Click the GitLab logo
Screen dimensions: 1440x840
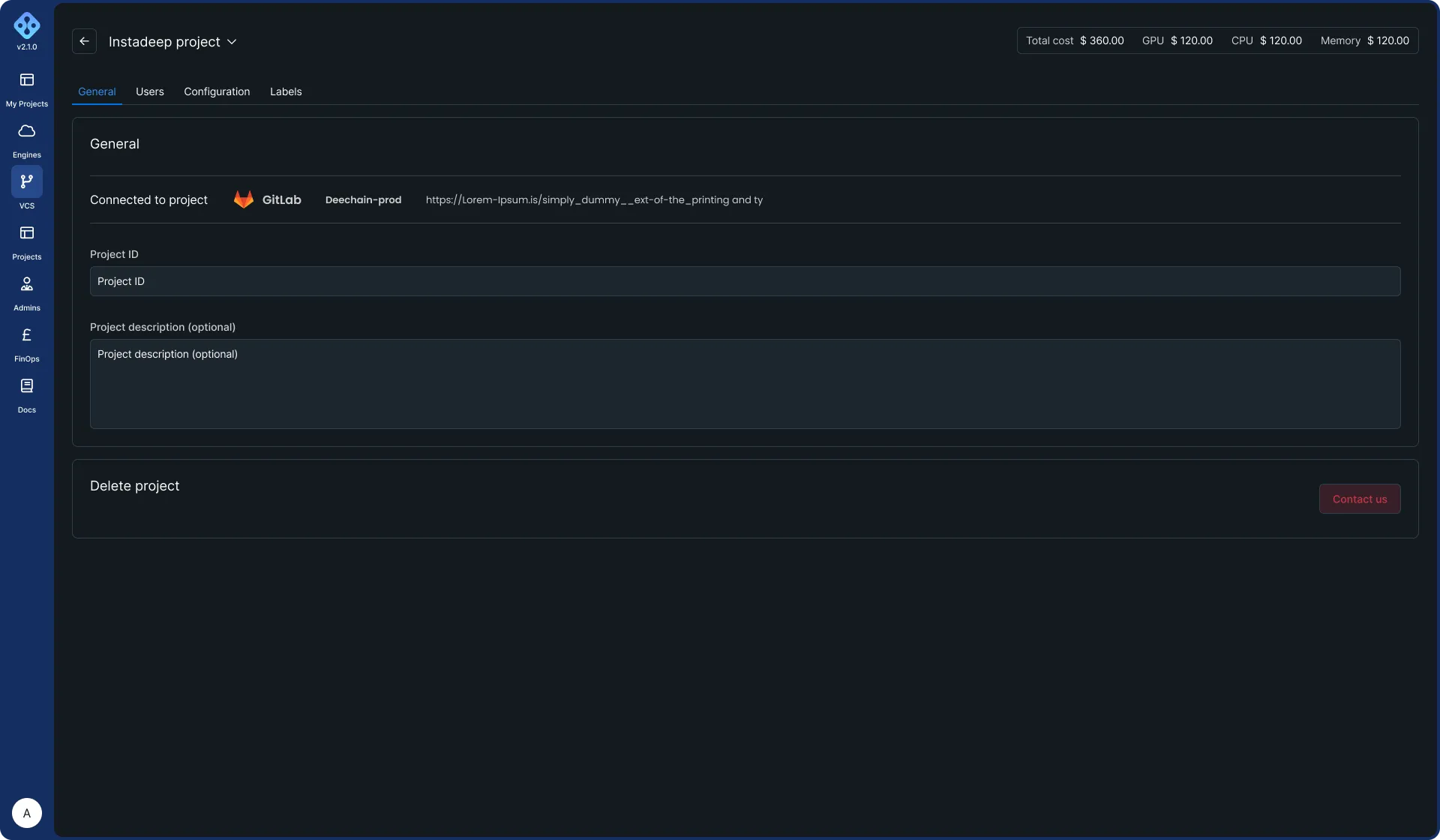coord(244,199)
